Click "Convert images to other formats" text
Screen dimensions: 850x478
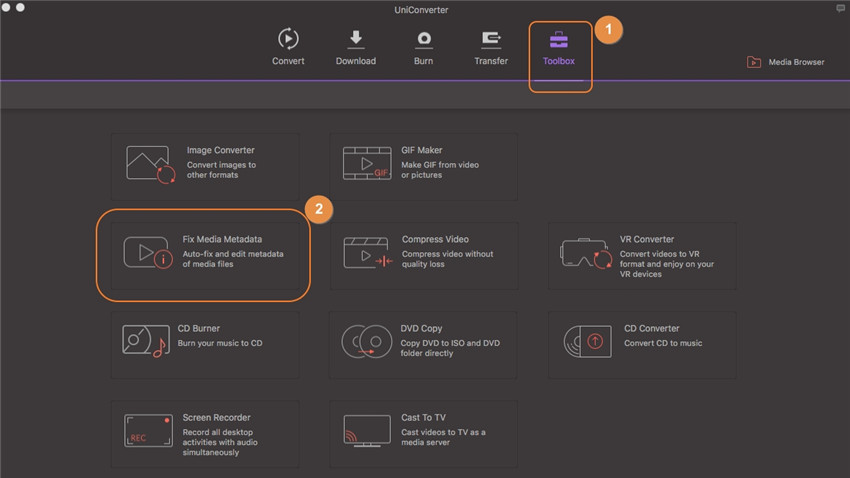(221, 170)
